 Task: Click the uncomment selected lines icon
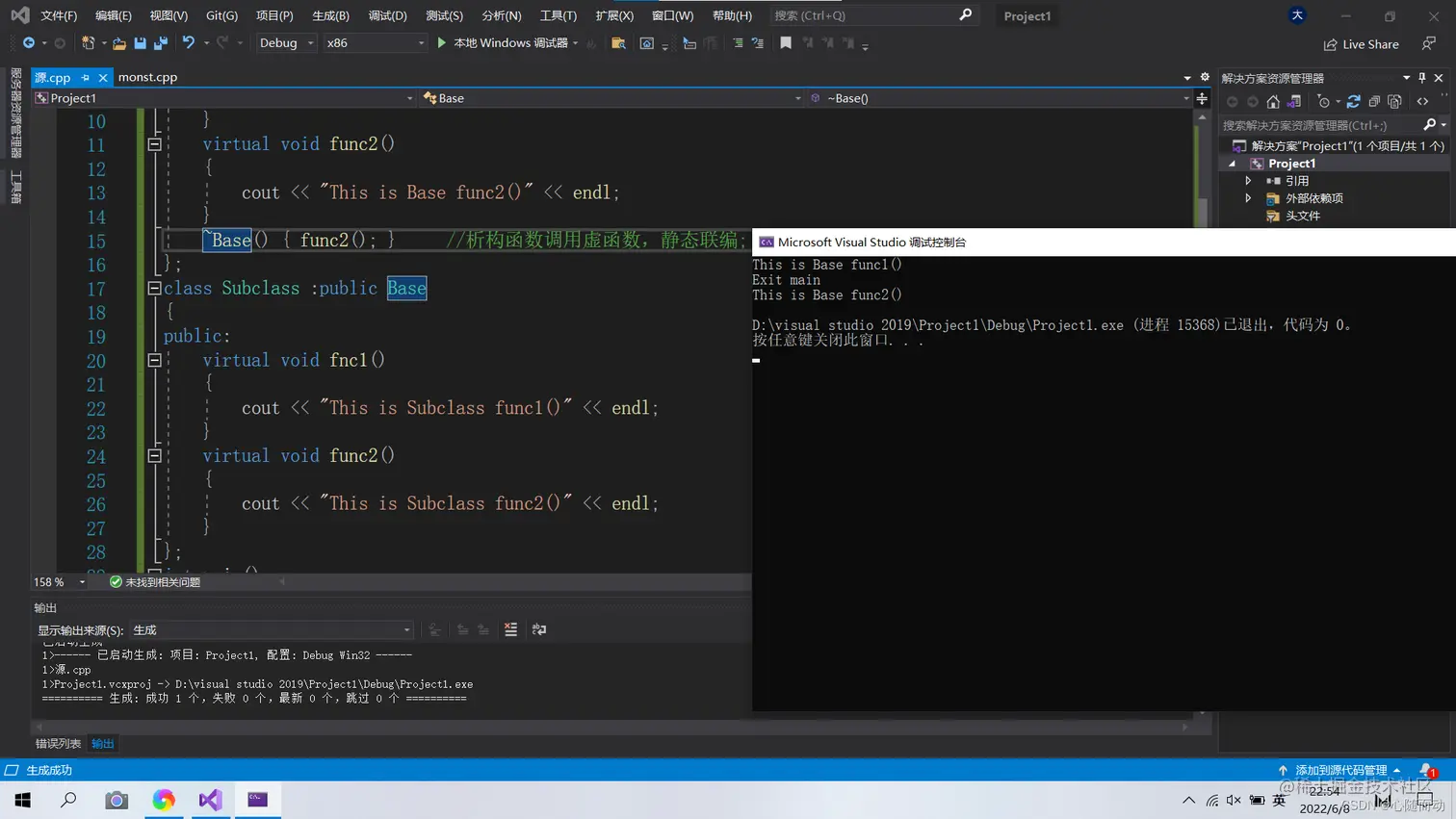(758, 43)
